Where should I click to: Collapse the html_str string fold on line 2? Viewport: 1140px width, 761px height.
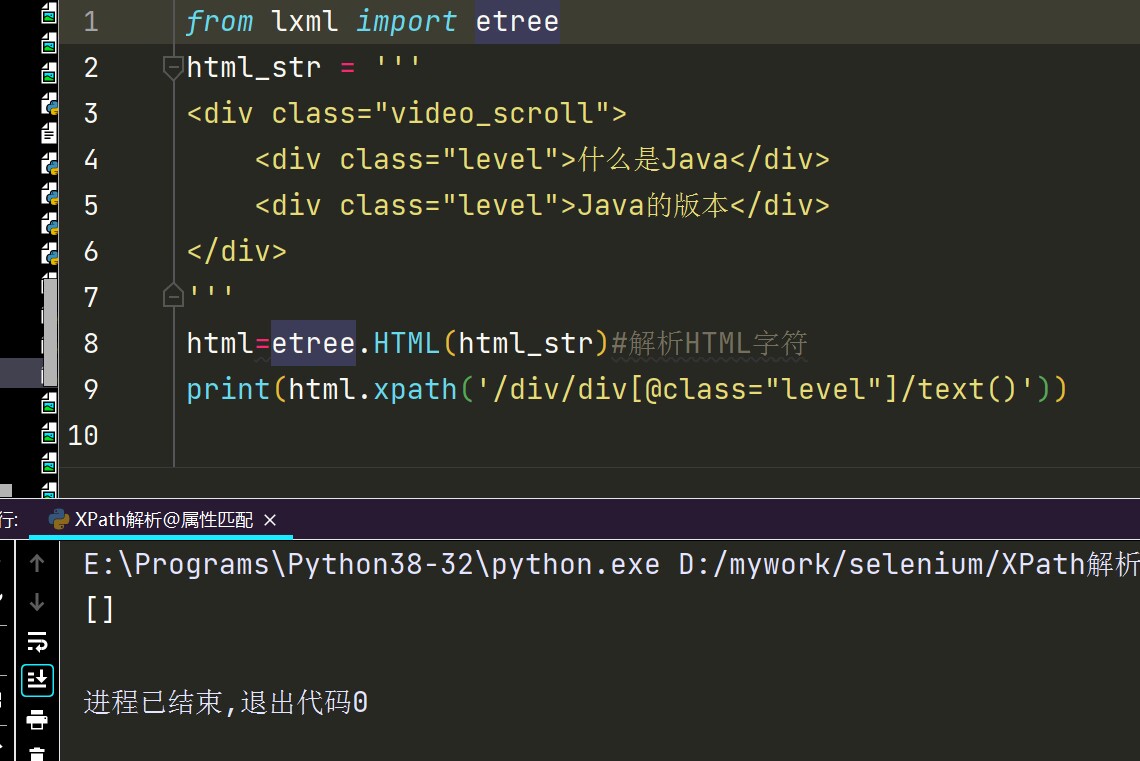(x=173, y=68)
